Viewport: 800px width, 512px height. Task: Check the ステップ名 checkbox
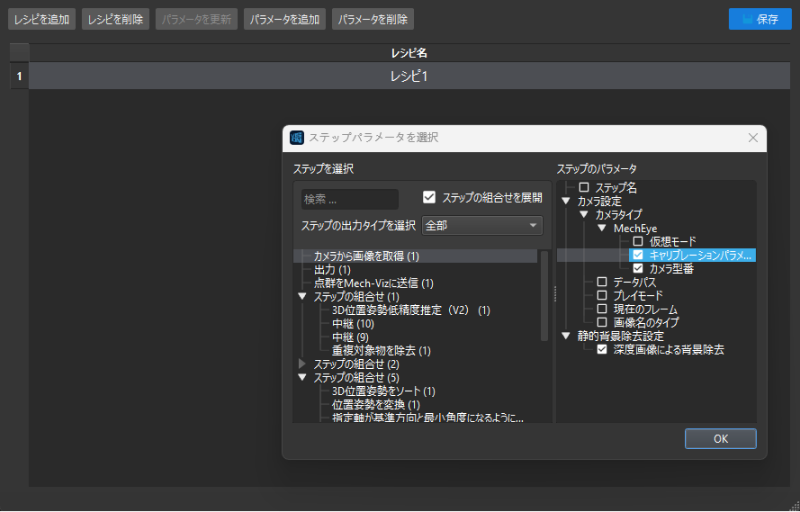(x=584, y=188)
